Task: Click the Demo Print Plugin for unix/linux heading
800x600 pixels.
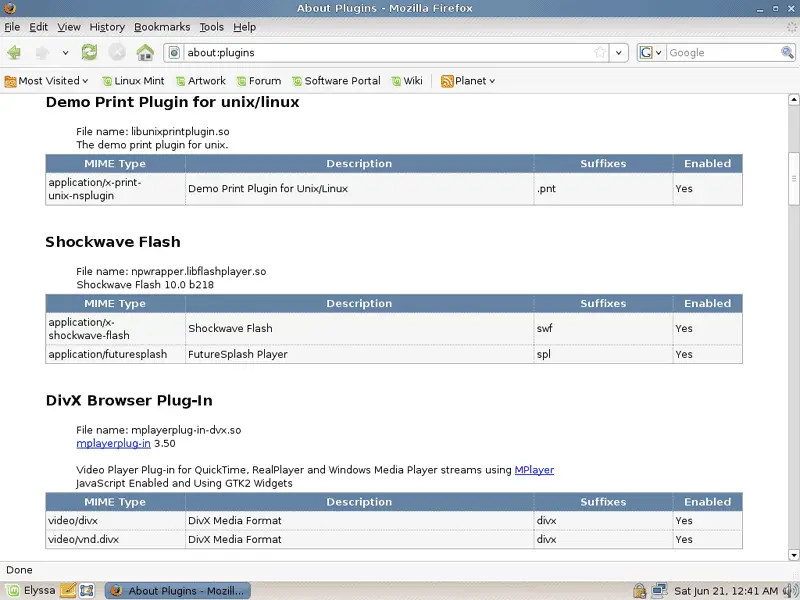Action: pos(172,102)
